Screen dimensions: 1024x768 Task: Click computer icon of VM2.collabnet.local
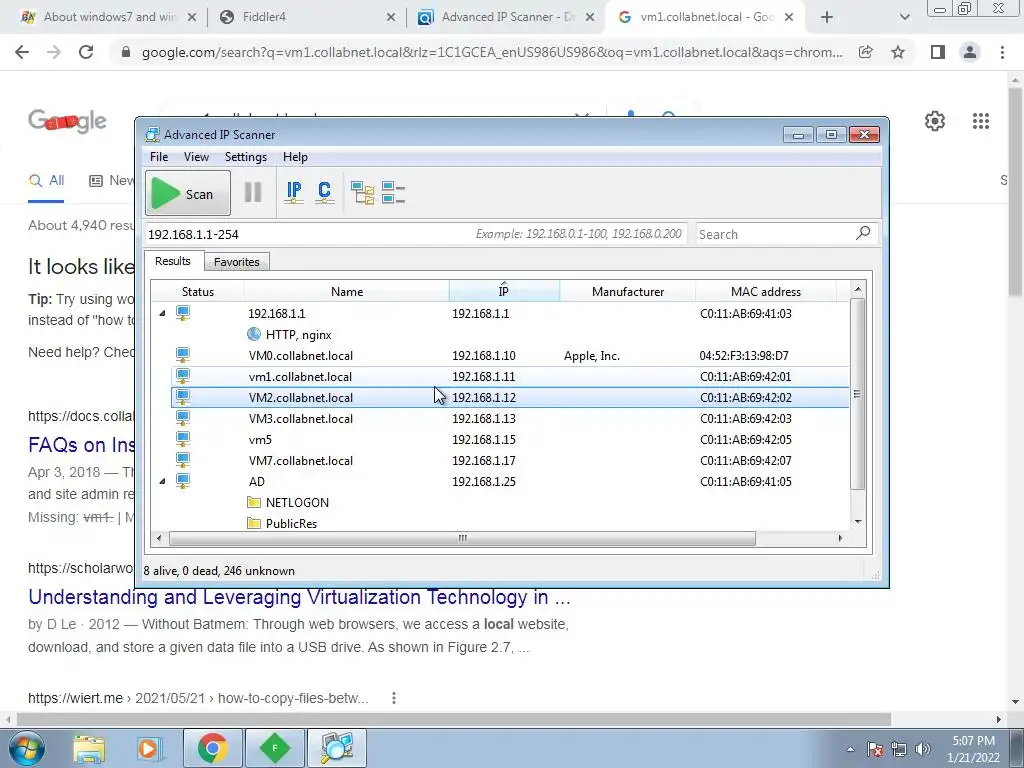point(183,396)
